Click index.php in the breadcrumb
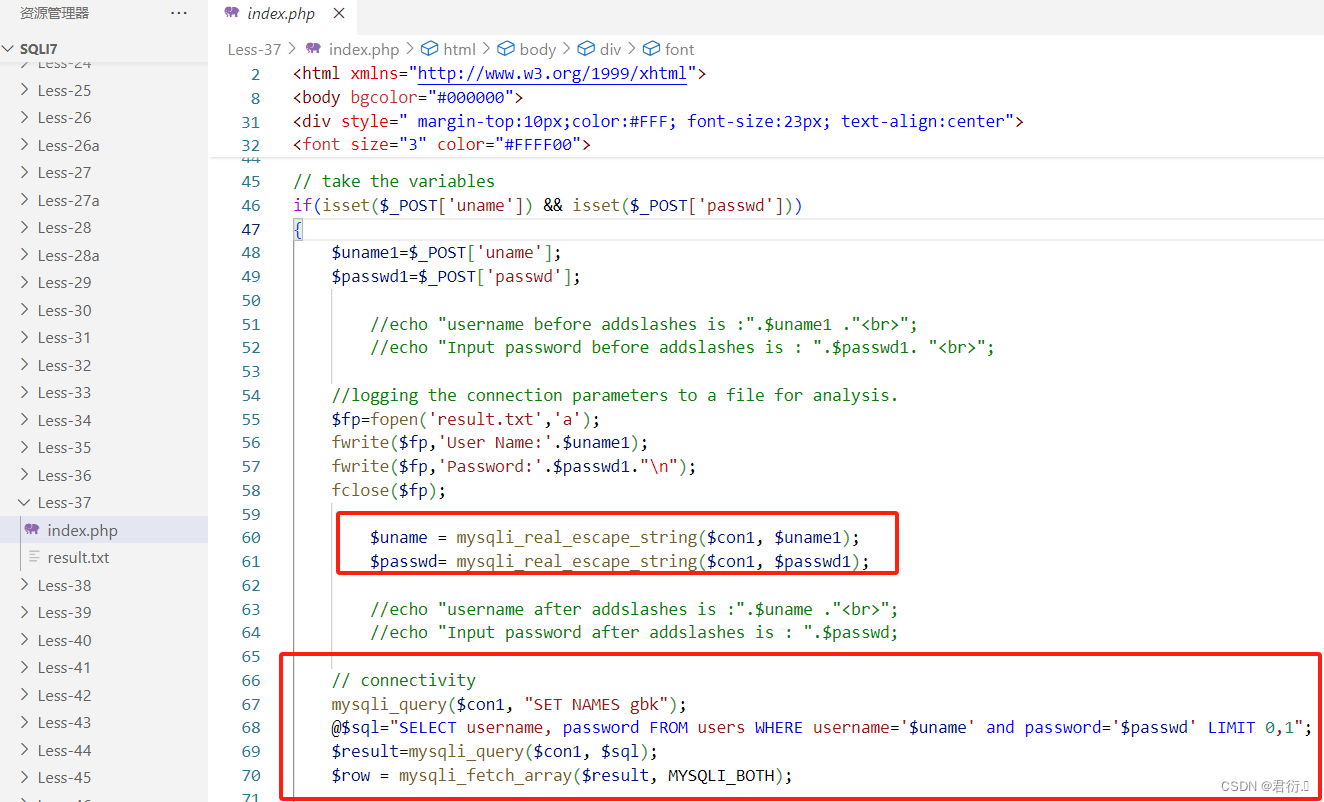The width and height of the screenshot is (1324, 802). click(364, 49)
